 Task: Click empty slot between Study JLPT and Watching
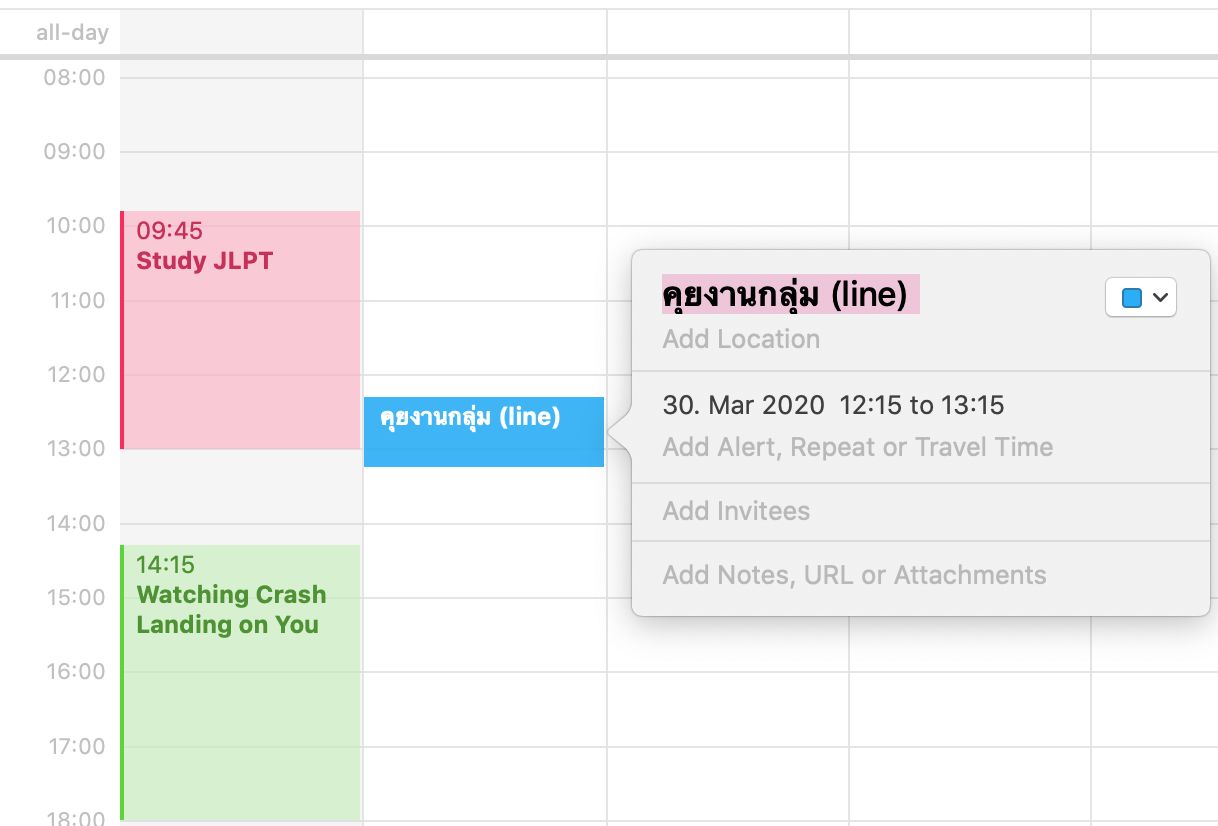(240, 497)
